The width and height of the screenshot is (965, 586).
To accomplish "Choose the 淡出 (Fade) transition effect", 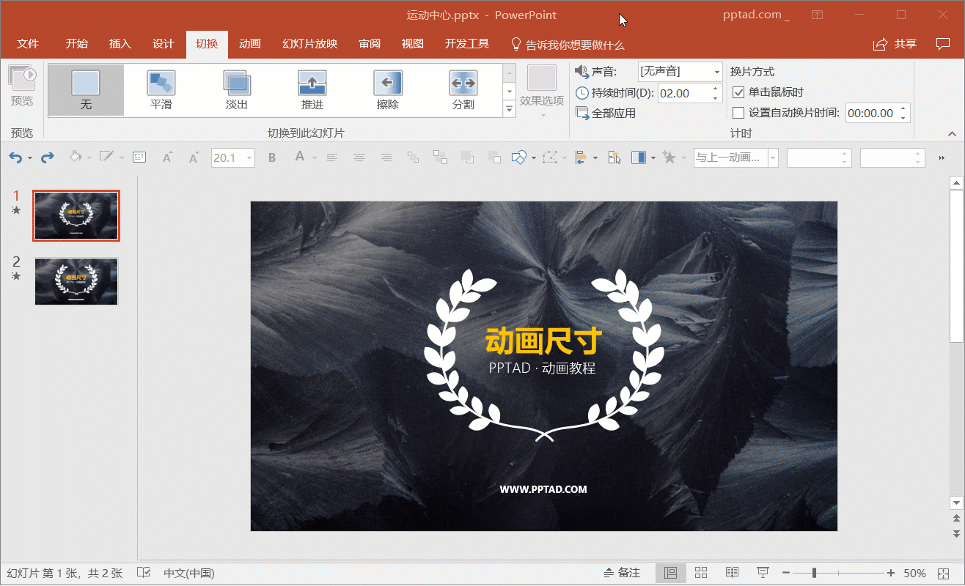I will tap(237, 88).
